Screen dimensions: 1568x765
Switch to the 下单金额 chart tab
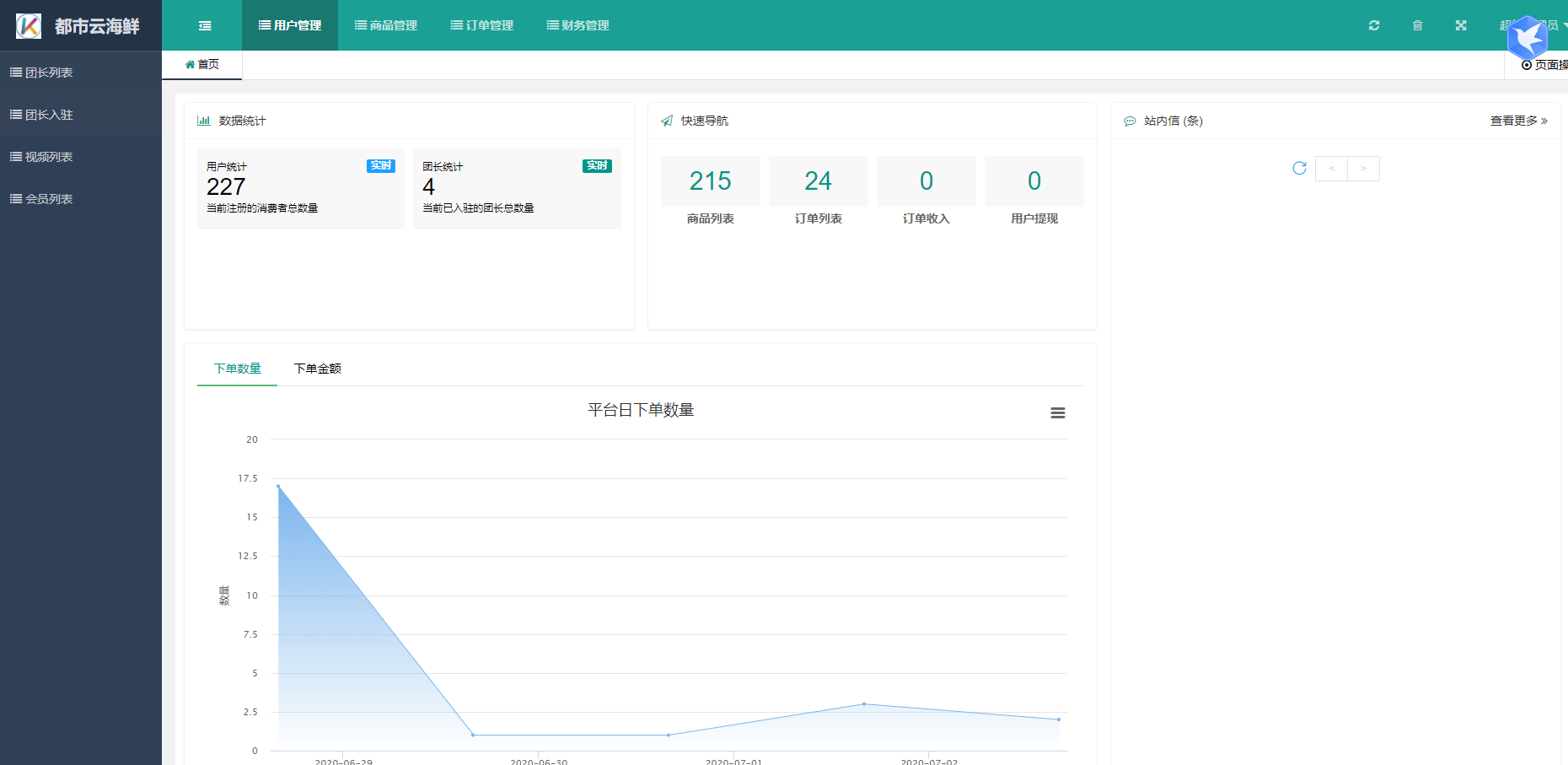tap(317, 369)
